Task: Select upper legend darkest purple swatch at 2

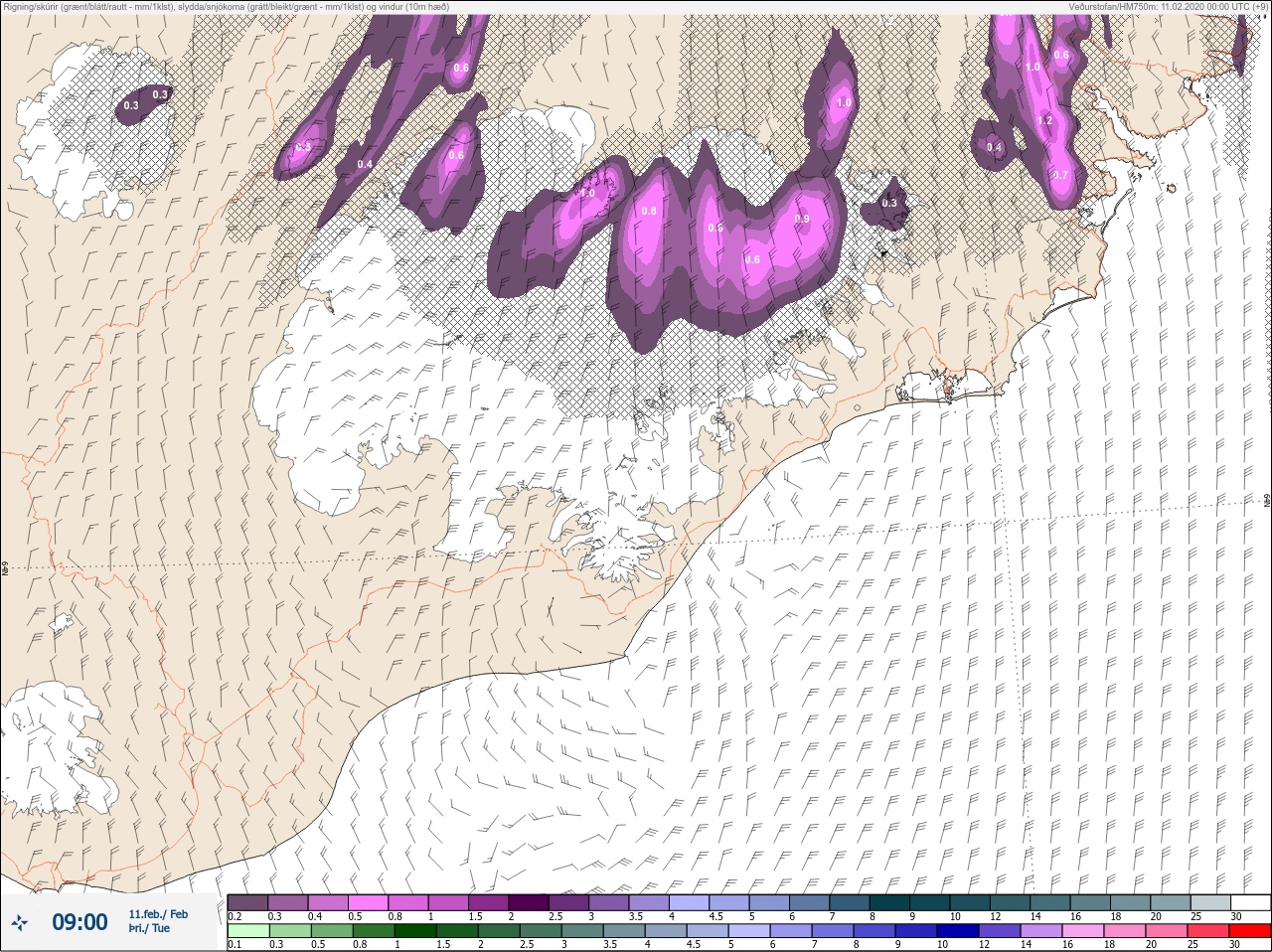Action: click(529, 902)
